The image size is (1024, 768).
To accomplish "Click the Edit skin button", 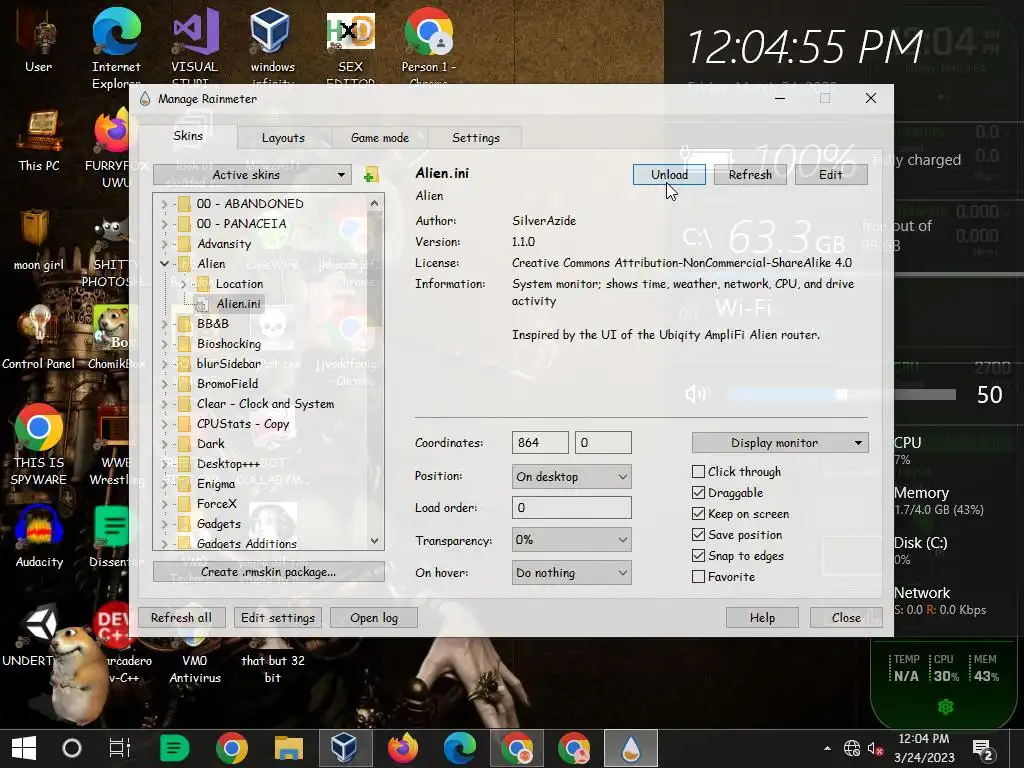I will coord(831,174).
